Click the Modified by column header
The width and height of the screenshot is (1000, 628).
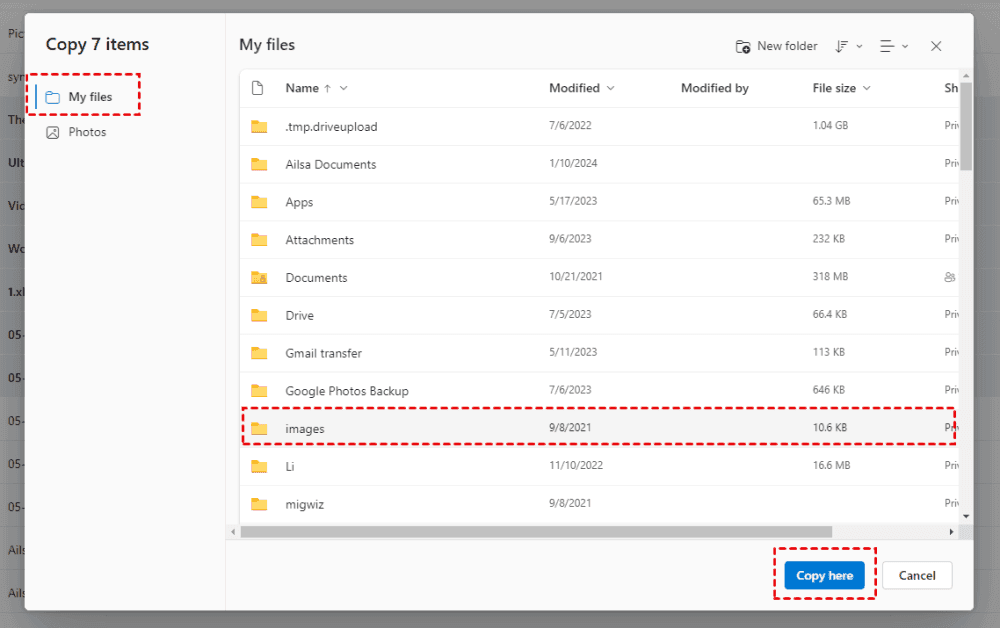pos(714,88)
